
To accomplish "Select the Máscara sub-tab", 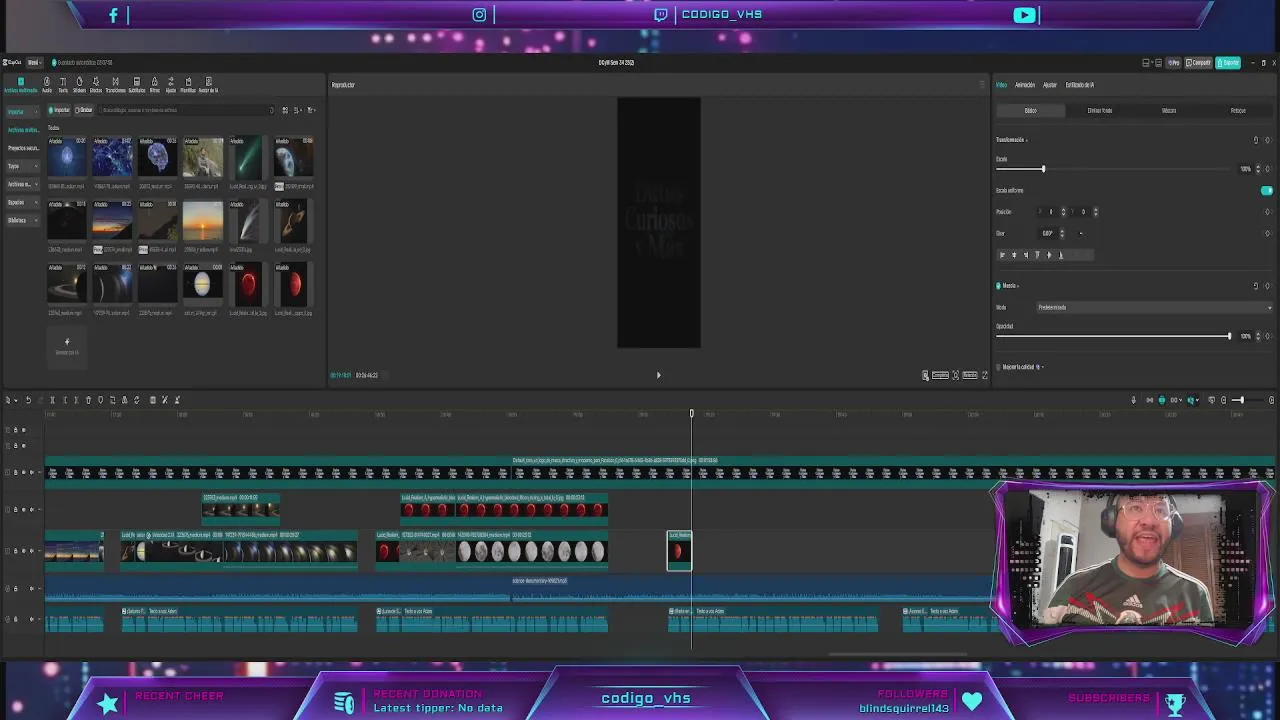I will click(1169, 110).
